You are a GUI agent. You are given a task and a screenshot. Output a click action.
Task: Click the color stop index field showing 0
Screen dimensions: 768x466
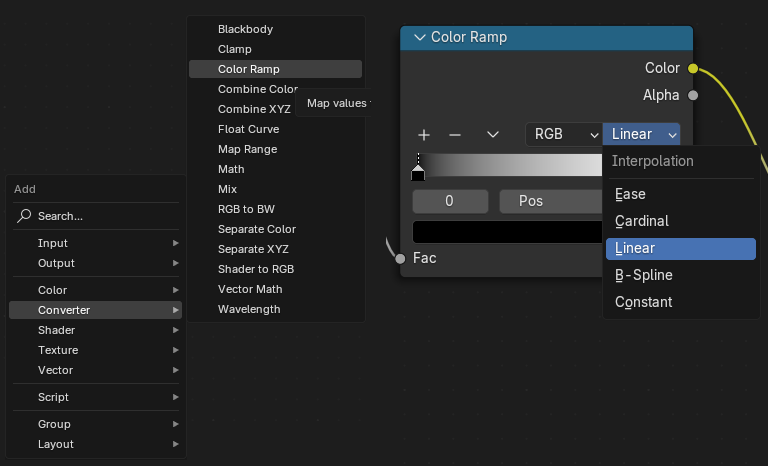[x=450, y=201]
